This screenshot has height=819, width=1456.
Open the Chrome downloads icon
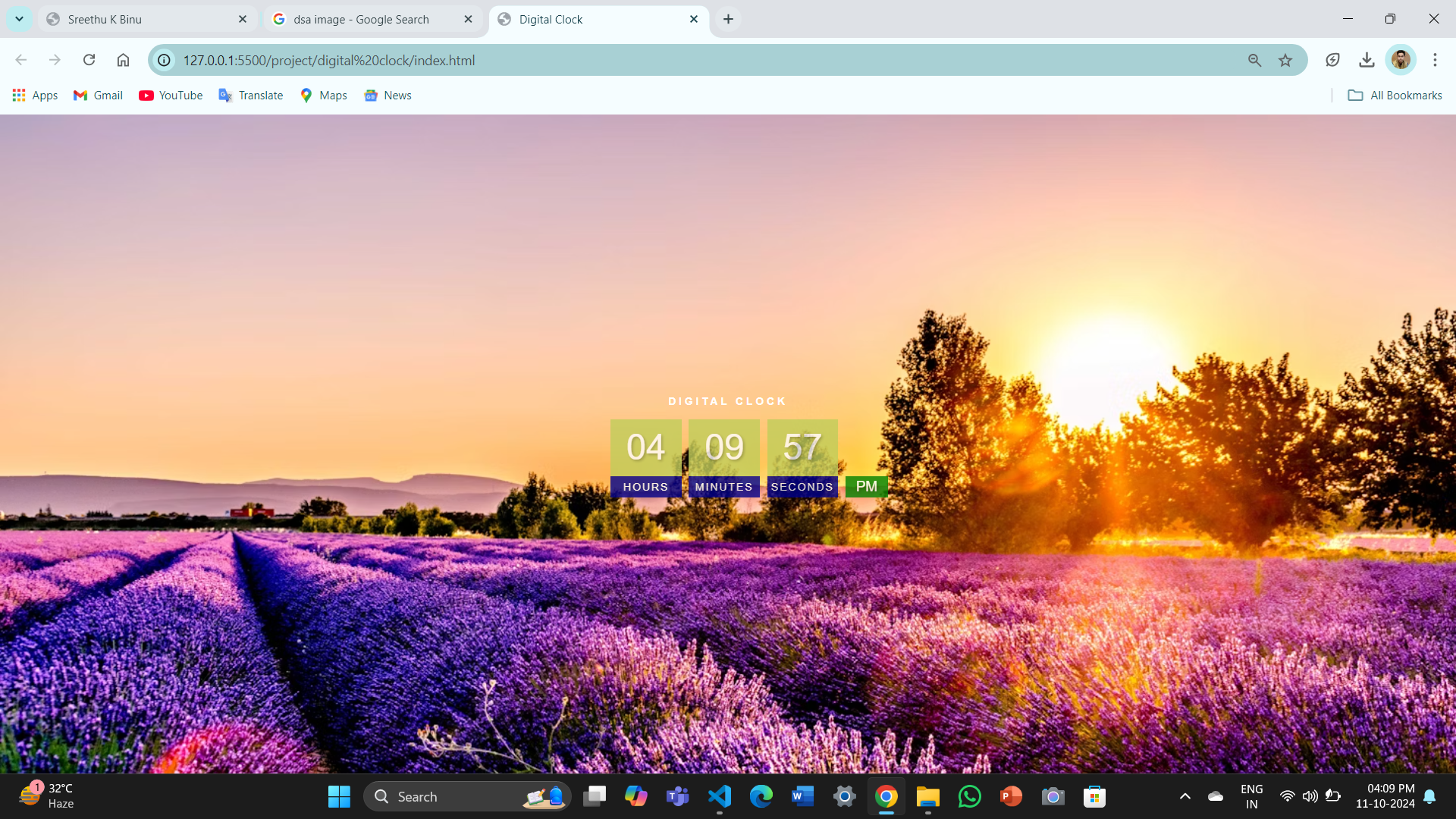pos(1367,60)
